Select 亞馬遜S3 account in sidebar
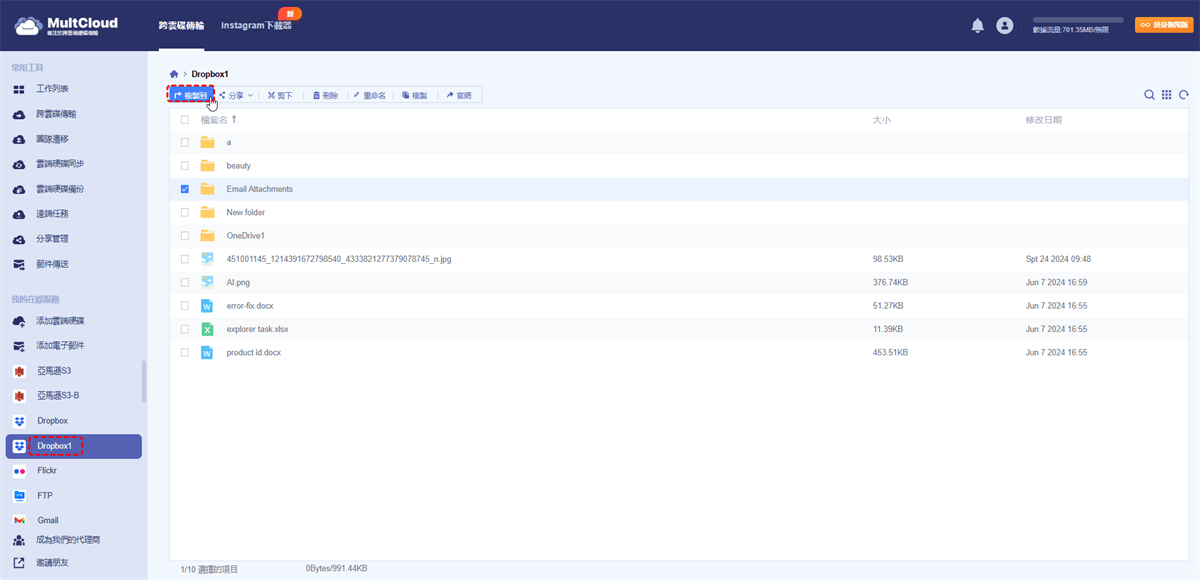The image size is (1200, 580). (53, 370)
